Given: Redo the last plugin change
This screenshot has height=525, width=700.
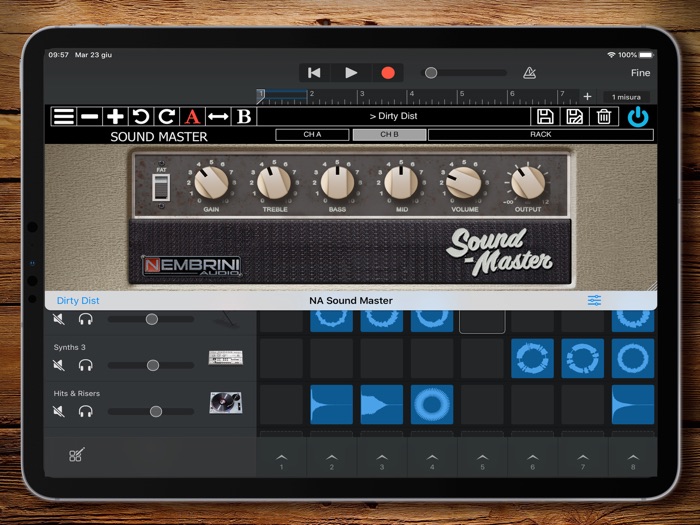Looking at the screenshot, I should pos(167,117).
